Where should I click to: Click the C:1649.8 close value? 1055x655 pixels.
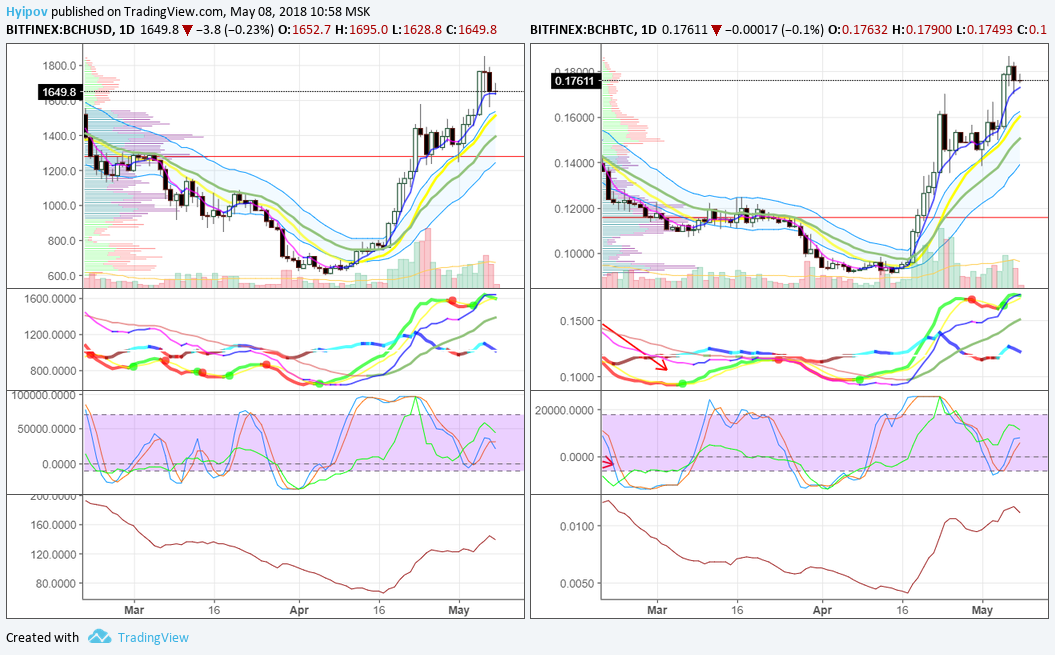[x=471, y=30]
